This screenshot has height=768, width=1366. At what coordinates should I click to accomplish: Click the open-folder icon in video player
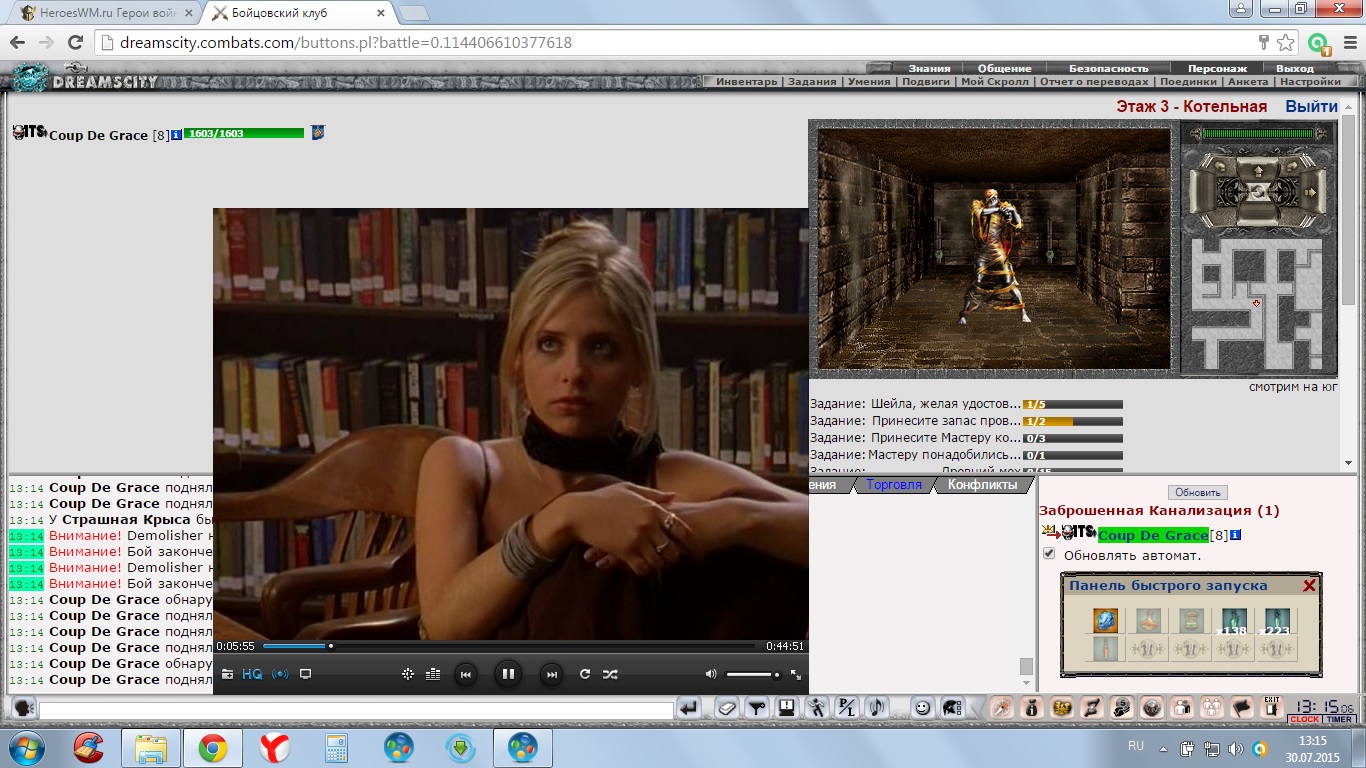pos(227,674)
